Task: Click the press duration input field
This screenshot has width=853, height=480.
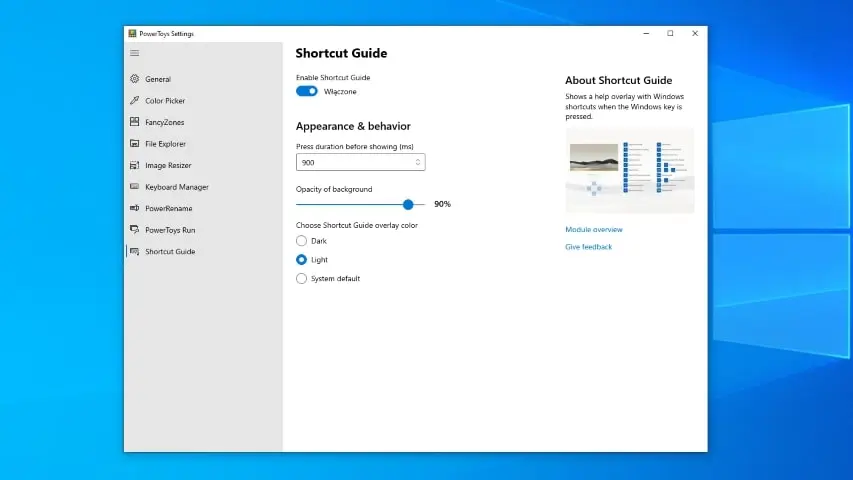Action: pos(353,162)
